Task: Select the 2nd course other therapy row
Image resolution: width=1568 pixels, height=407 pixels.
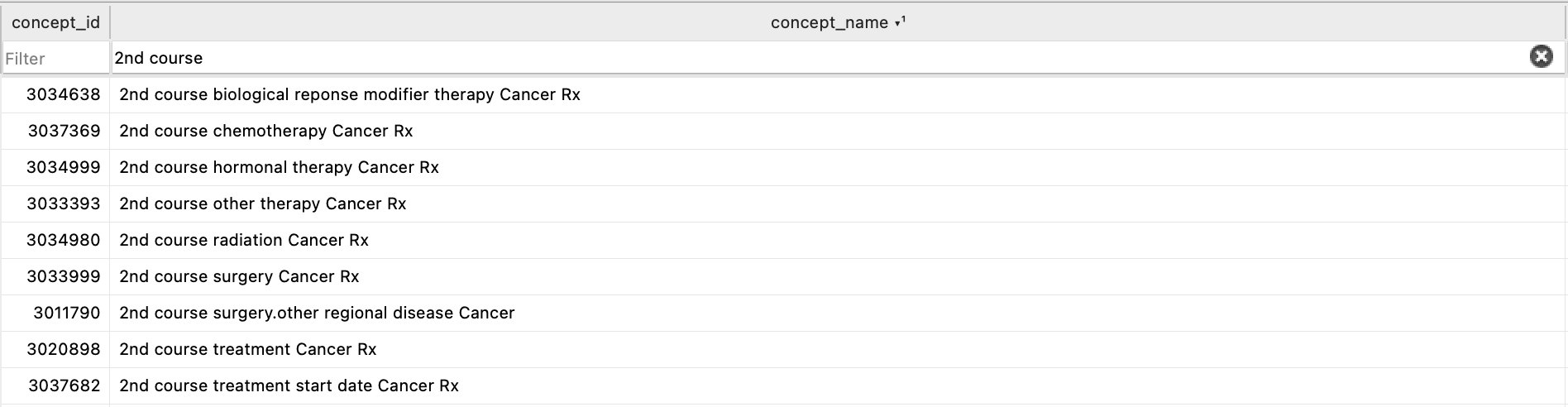Action: tap(784, 203)
